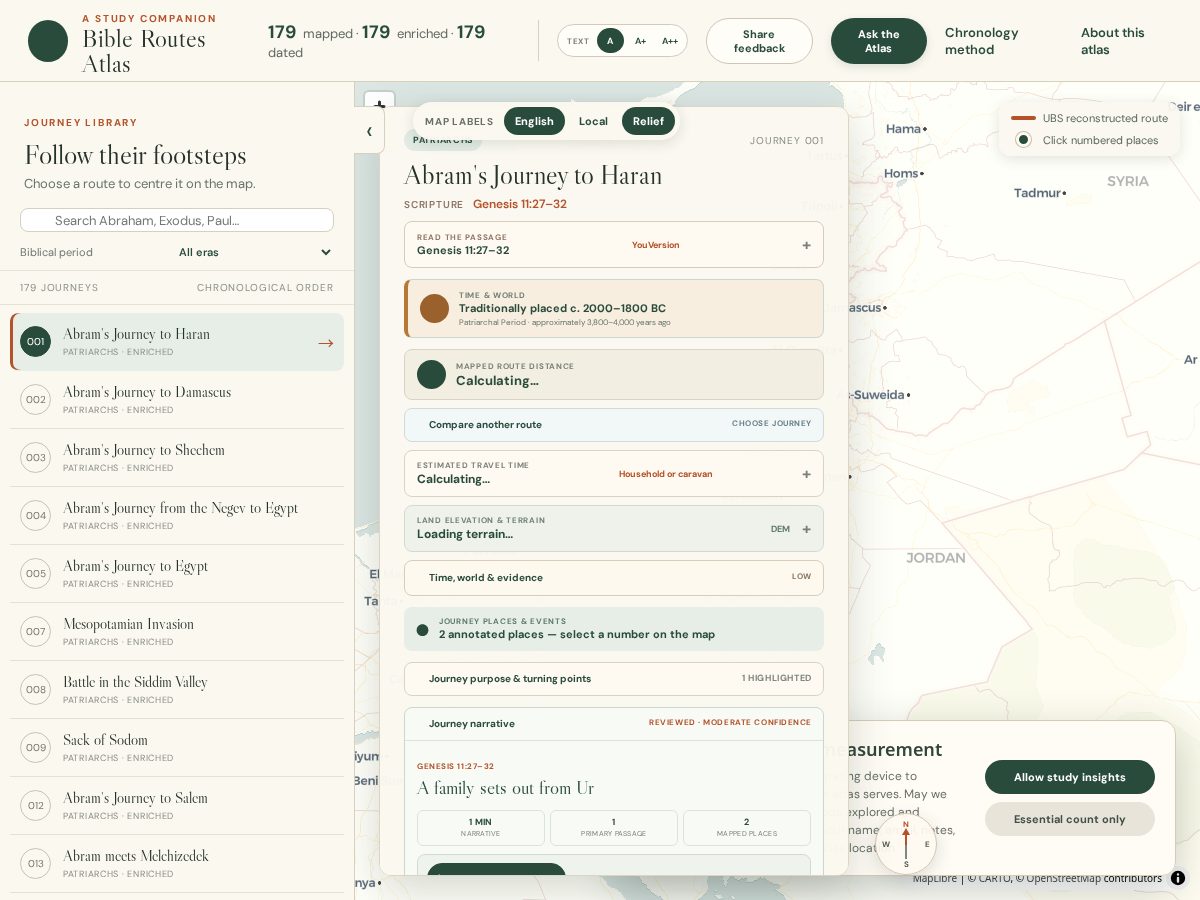
Task: Click the 2 Mapped Places stat box
Action: point(747,828)
